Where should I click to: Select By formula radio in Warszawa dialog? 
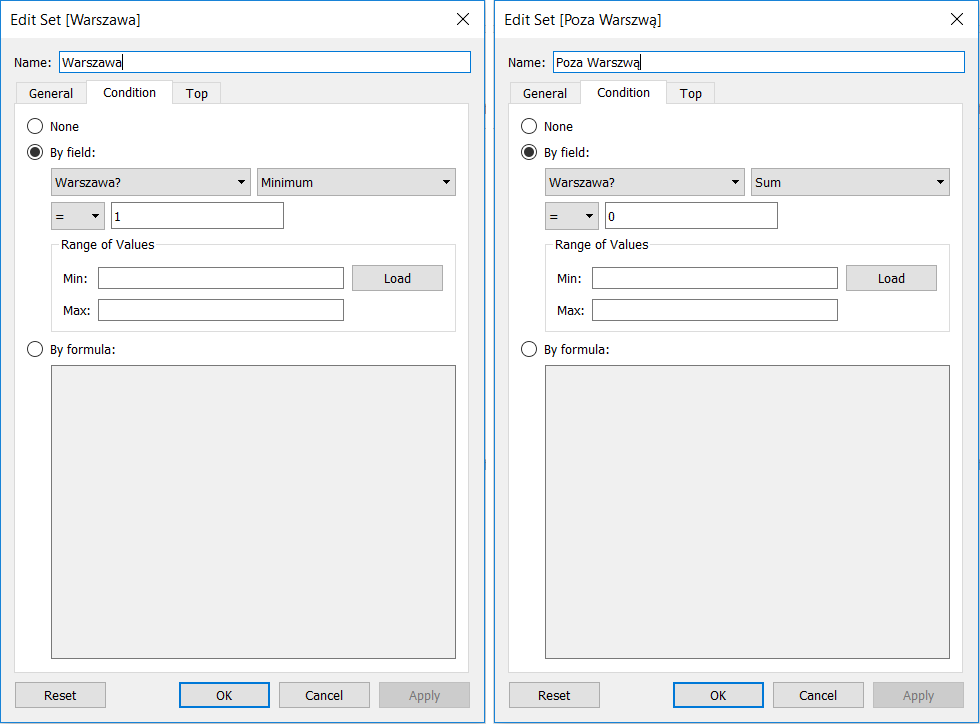[35, 350]
